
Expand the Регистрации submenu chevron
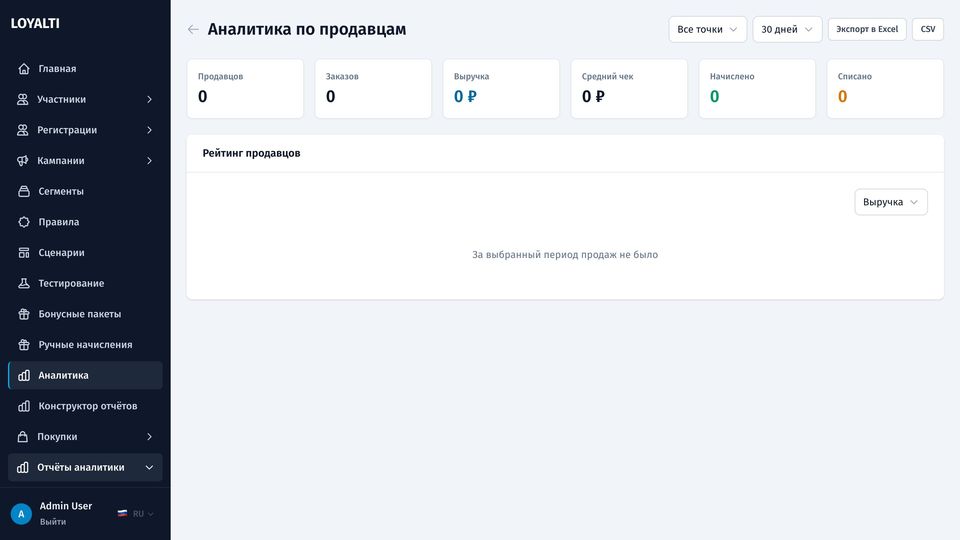click(149, 130)
